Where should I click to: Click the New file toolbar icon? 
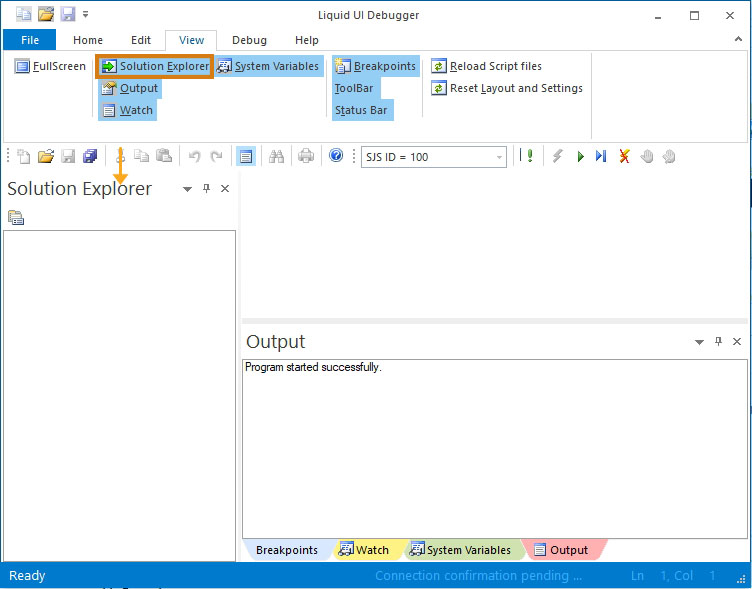(x=24, y=156)
